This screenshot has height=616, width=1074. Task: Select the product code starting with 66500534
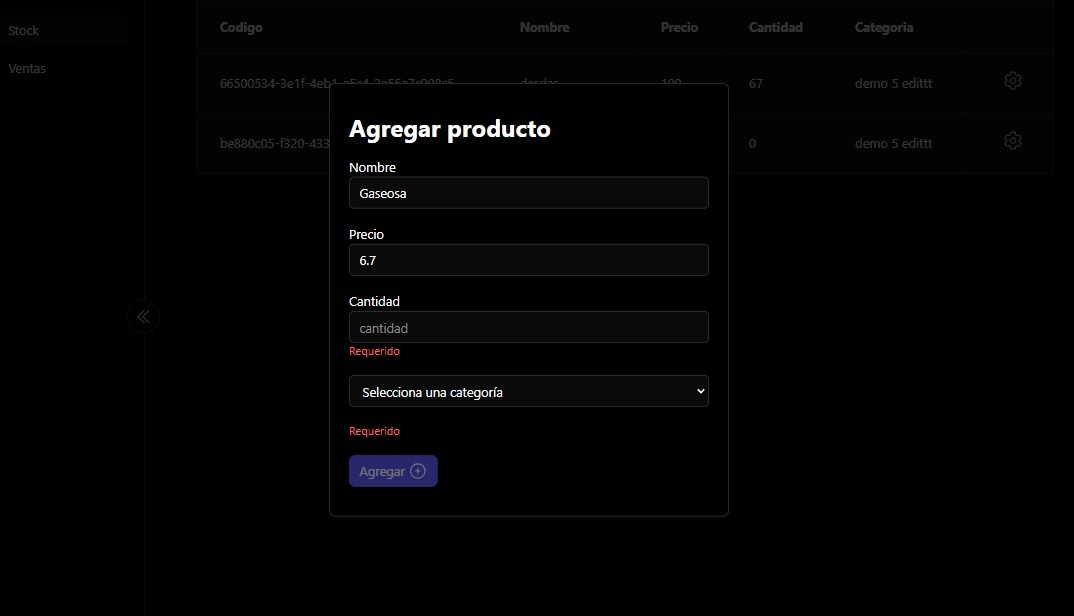pos(275,83)
